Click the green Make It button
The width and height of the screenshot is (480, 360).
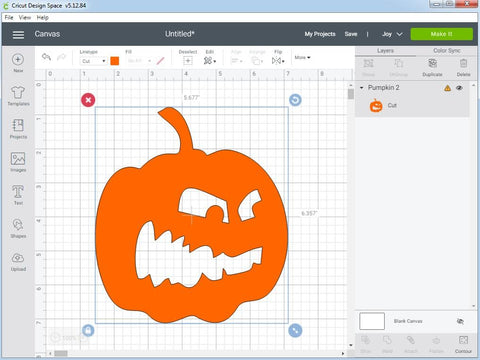[441, 34]
